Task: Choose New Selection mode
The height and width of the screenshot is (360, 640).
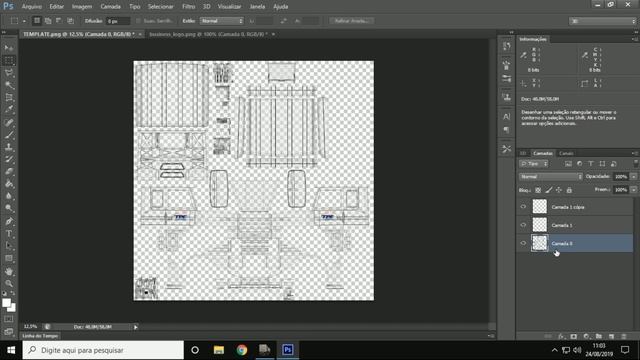Action: [37, 20]
